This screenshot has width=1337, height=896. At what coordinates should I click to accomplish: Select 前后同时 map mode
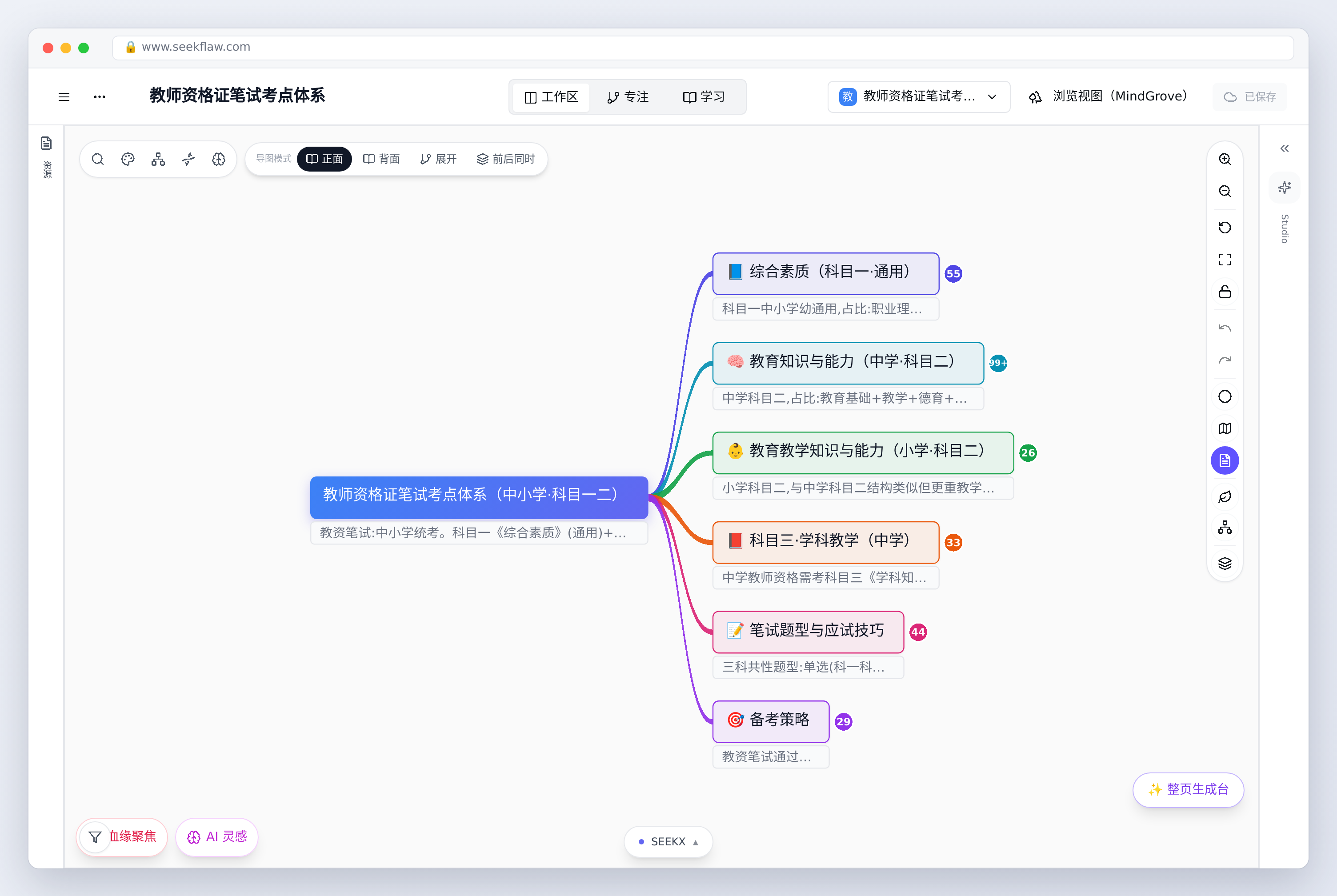click(506, 159)
